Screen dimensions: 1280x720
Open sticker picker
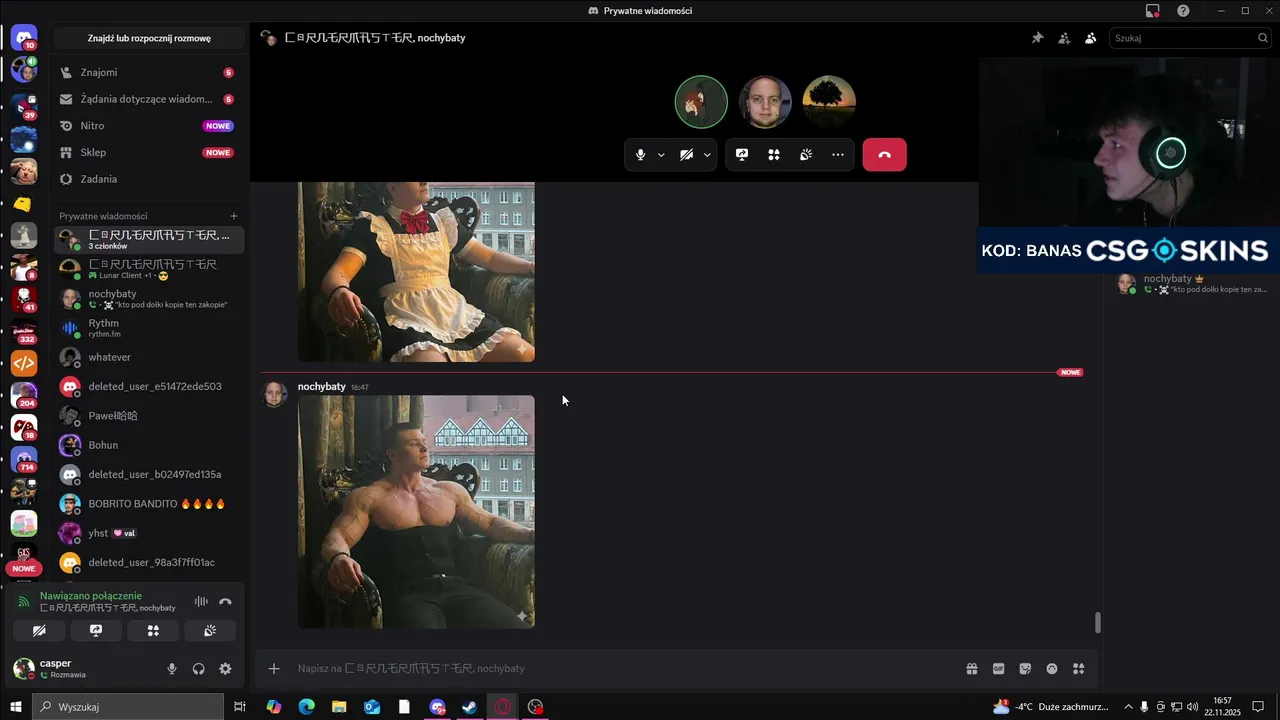click(1025, 669)
